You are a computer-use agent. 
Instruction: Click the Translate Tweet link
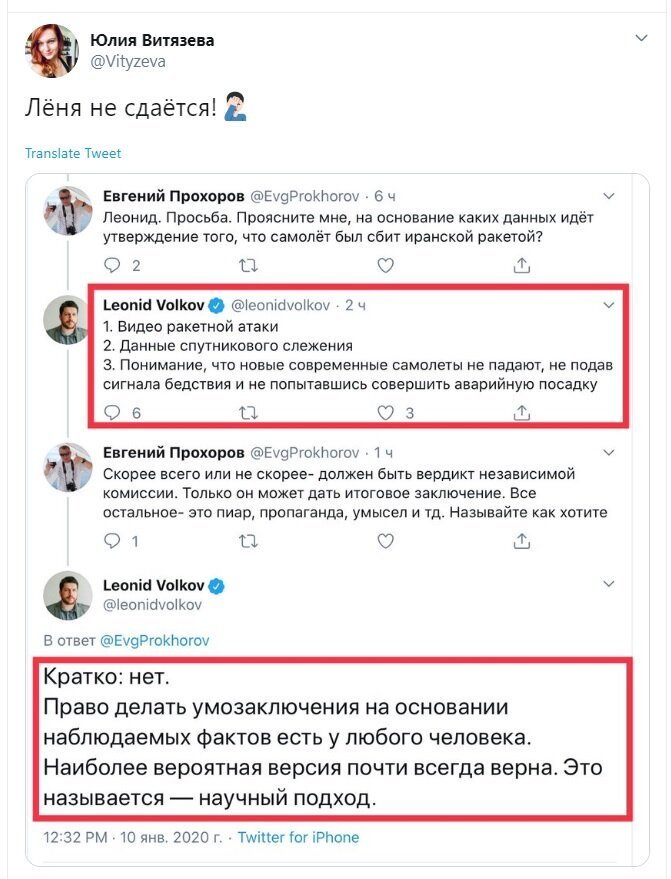73,154
